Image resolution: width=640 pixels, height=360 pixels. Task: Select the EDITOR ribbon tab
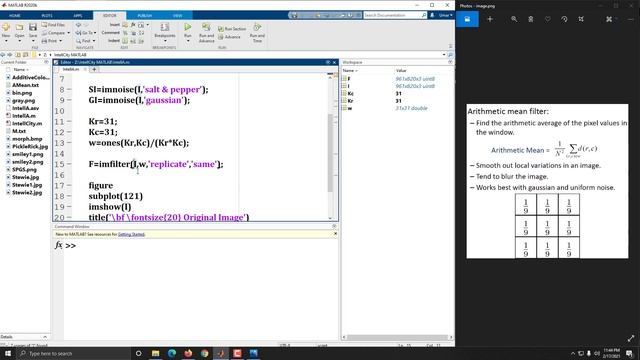(109, 16)
